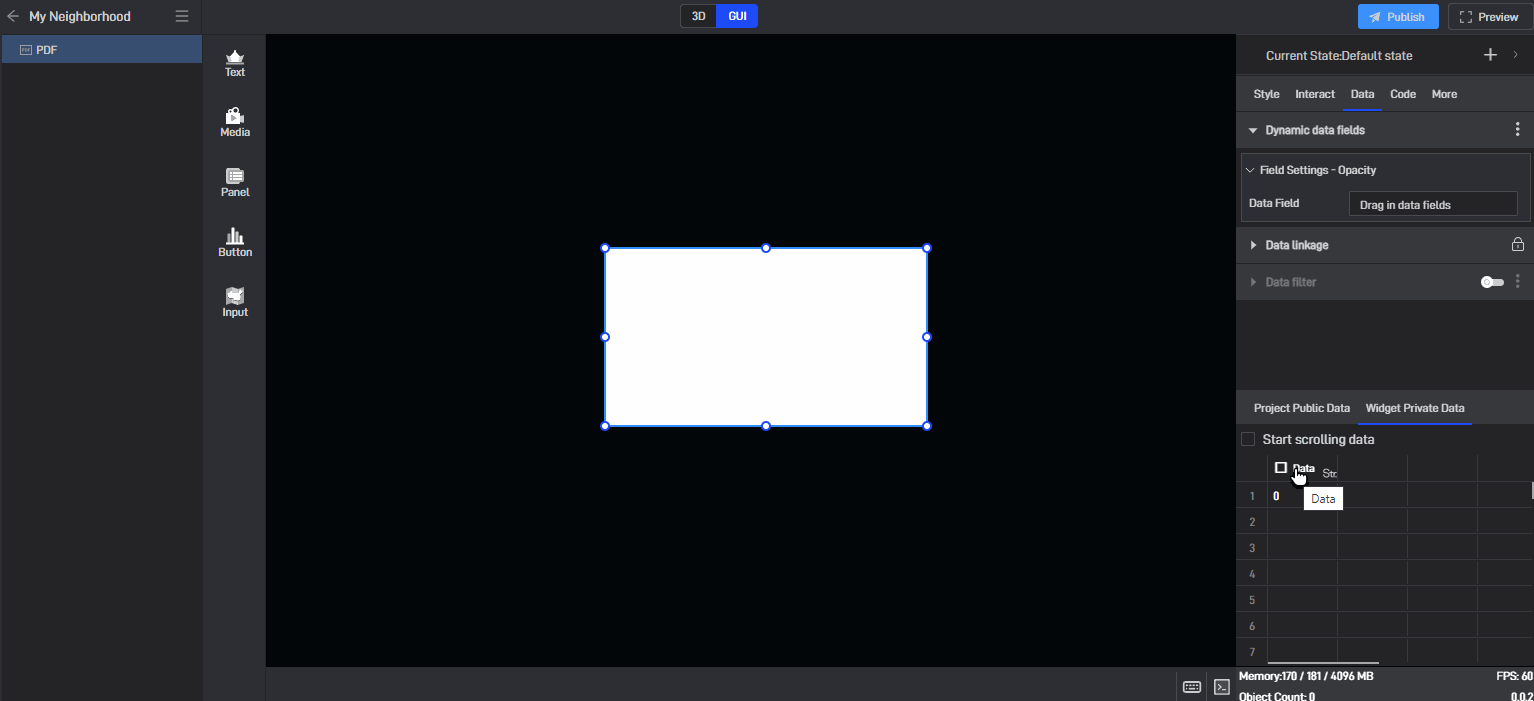Toggle the Data filter switch
This screenshot has width=1534, height=701.
coord(1492,282)
